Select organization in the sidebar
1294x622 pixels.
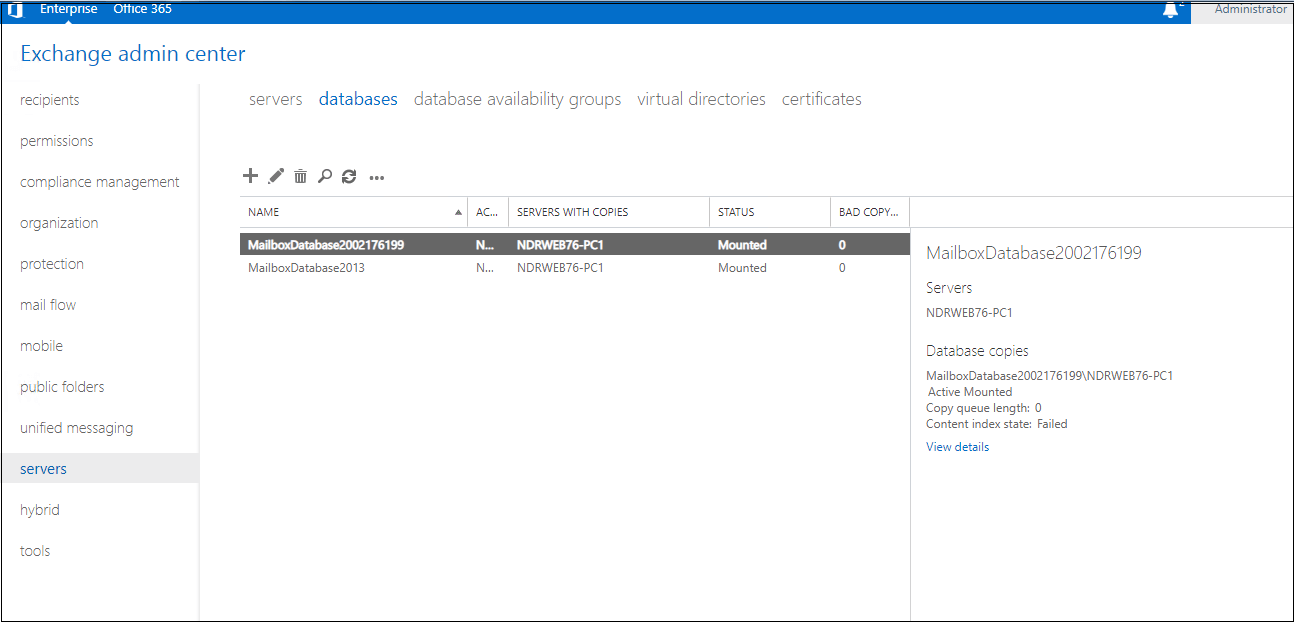[59, 223]
